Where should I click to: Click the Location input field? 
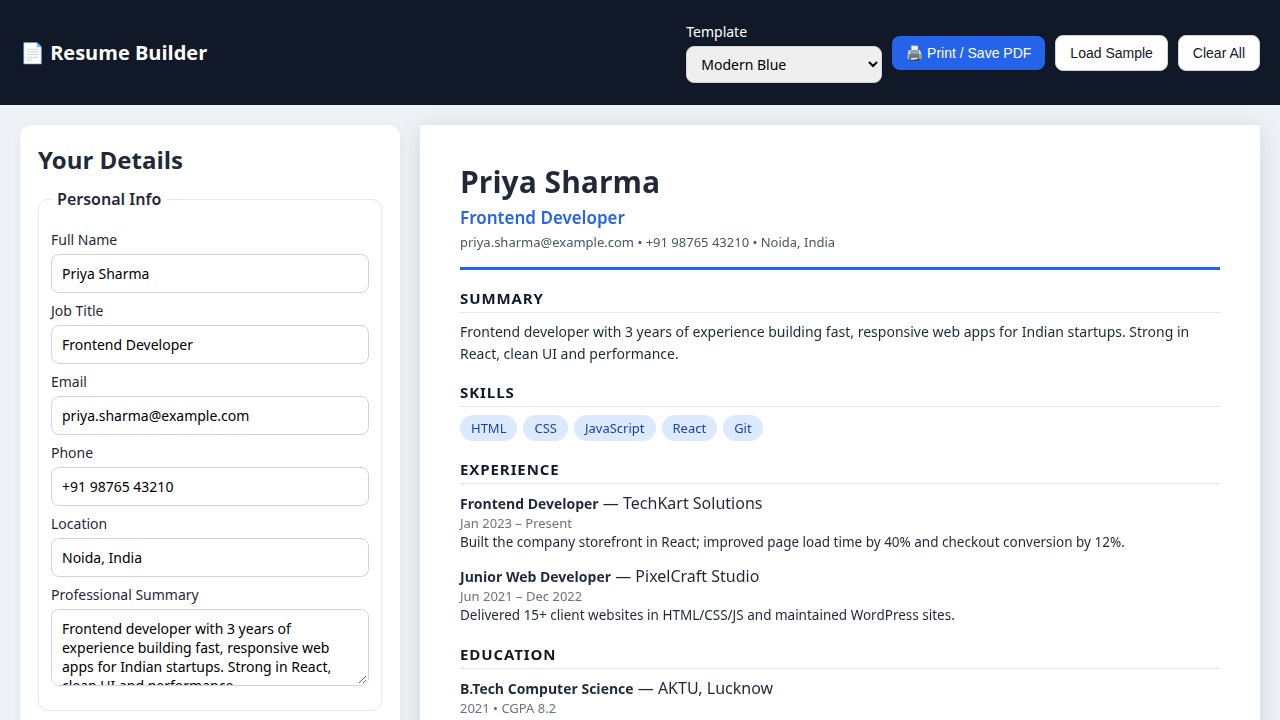tap(210, 557)
